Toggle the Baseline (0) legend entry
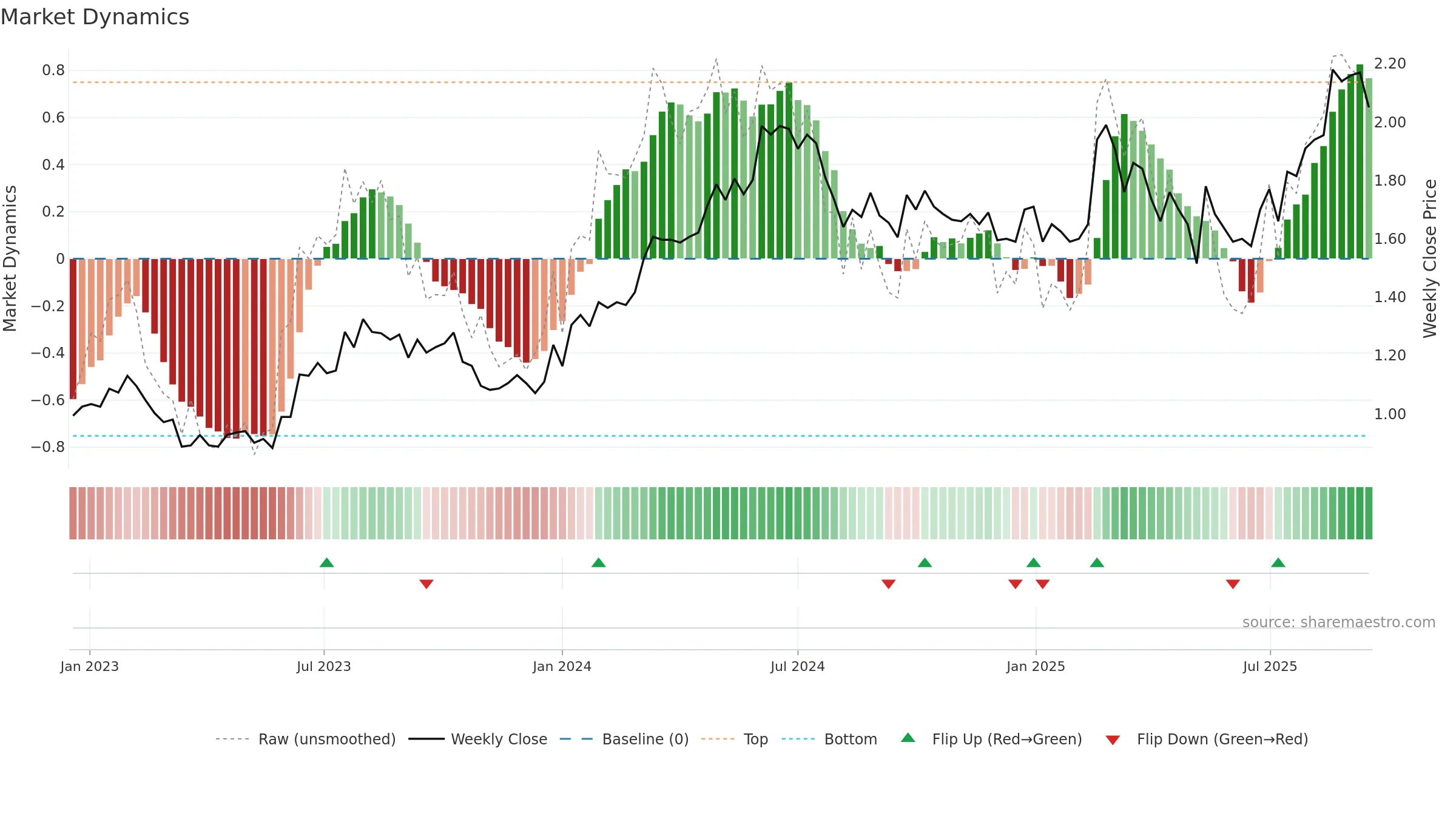 coord(624,739)
